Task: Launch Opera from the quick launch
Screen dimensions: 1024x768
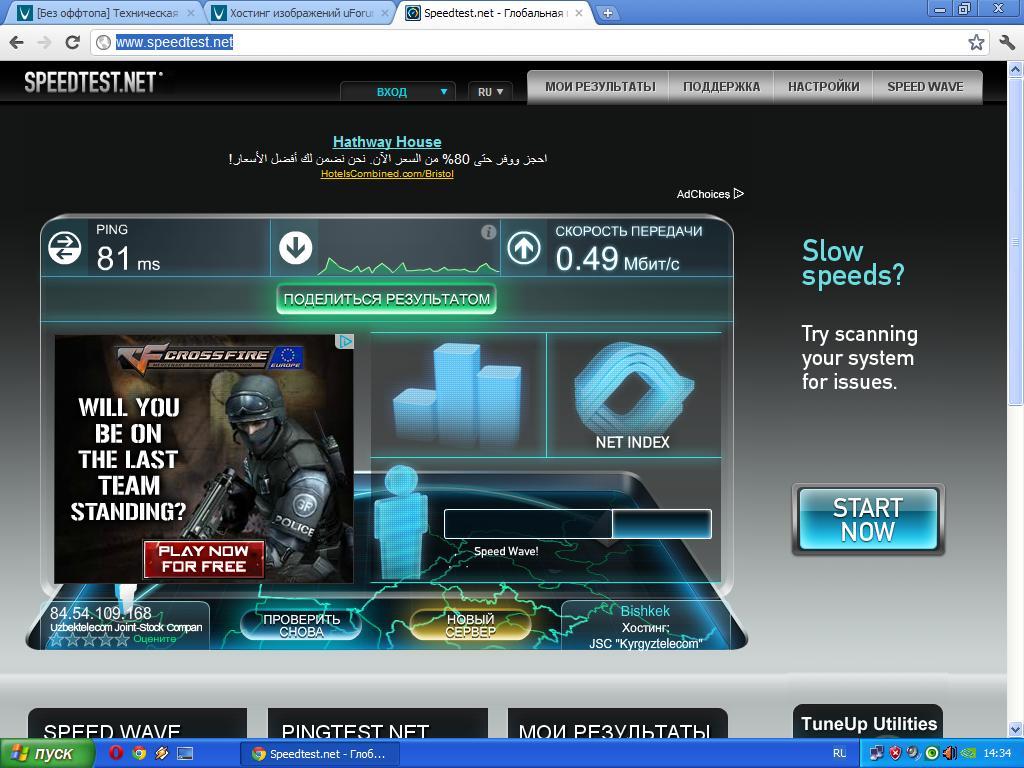Action: (x=116, y=753)
